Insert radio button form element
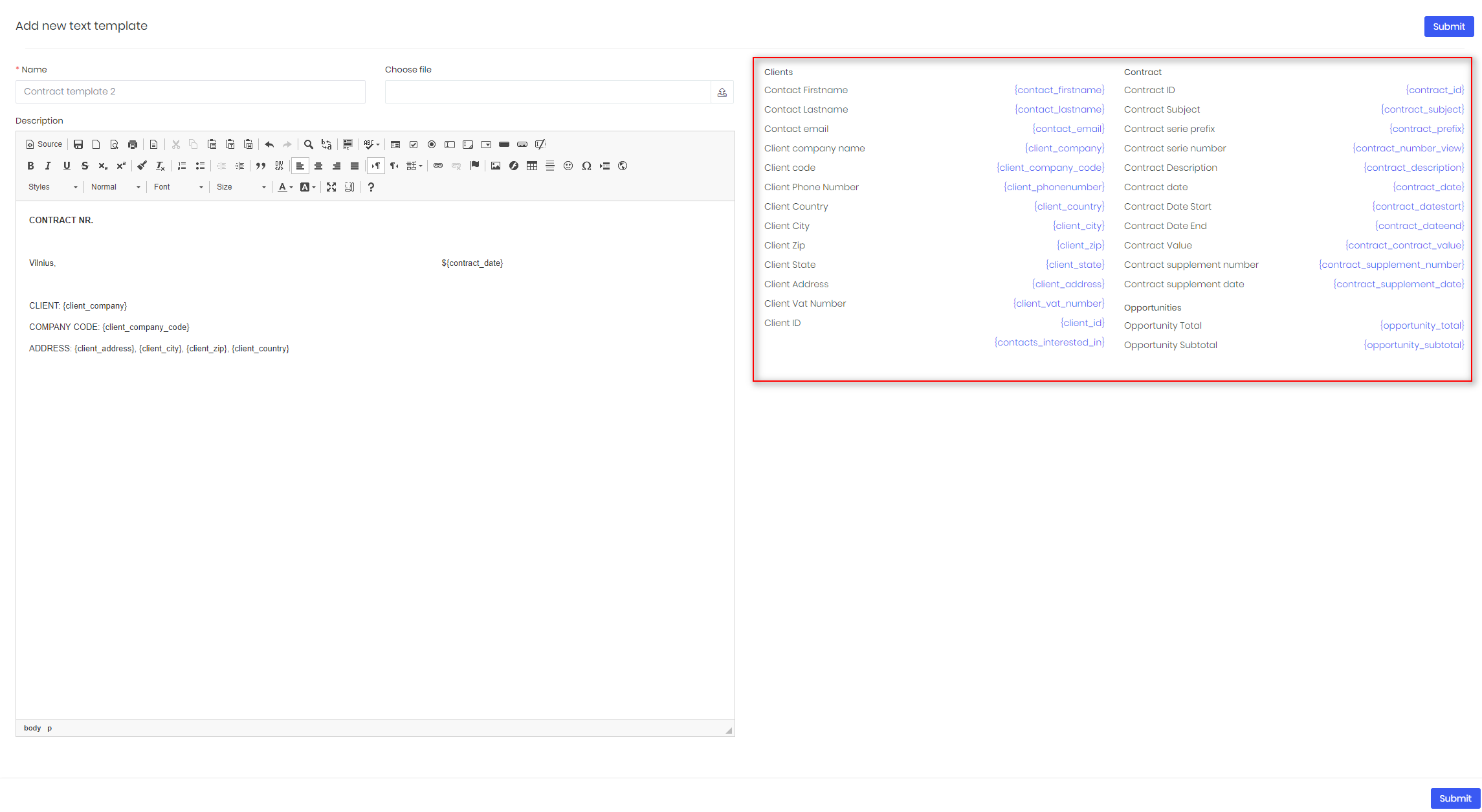The image size is (1482, 812). [x=432, y=144]
